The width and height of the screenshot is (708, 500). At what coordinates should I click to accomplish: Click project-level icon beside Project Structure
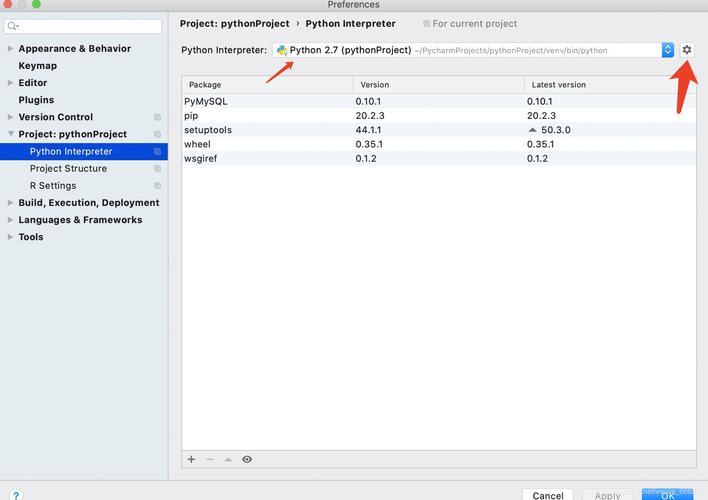[157, 168]
